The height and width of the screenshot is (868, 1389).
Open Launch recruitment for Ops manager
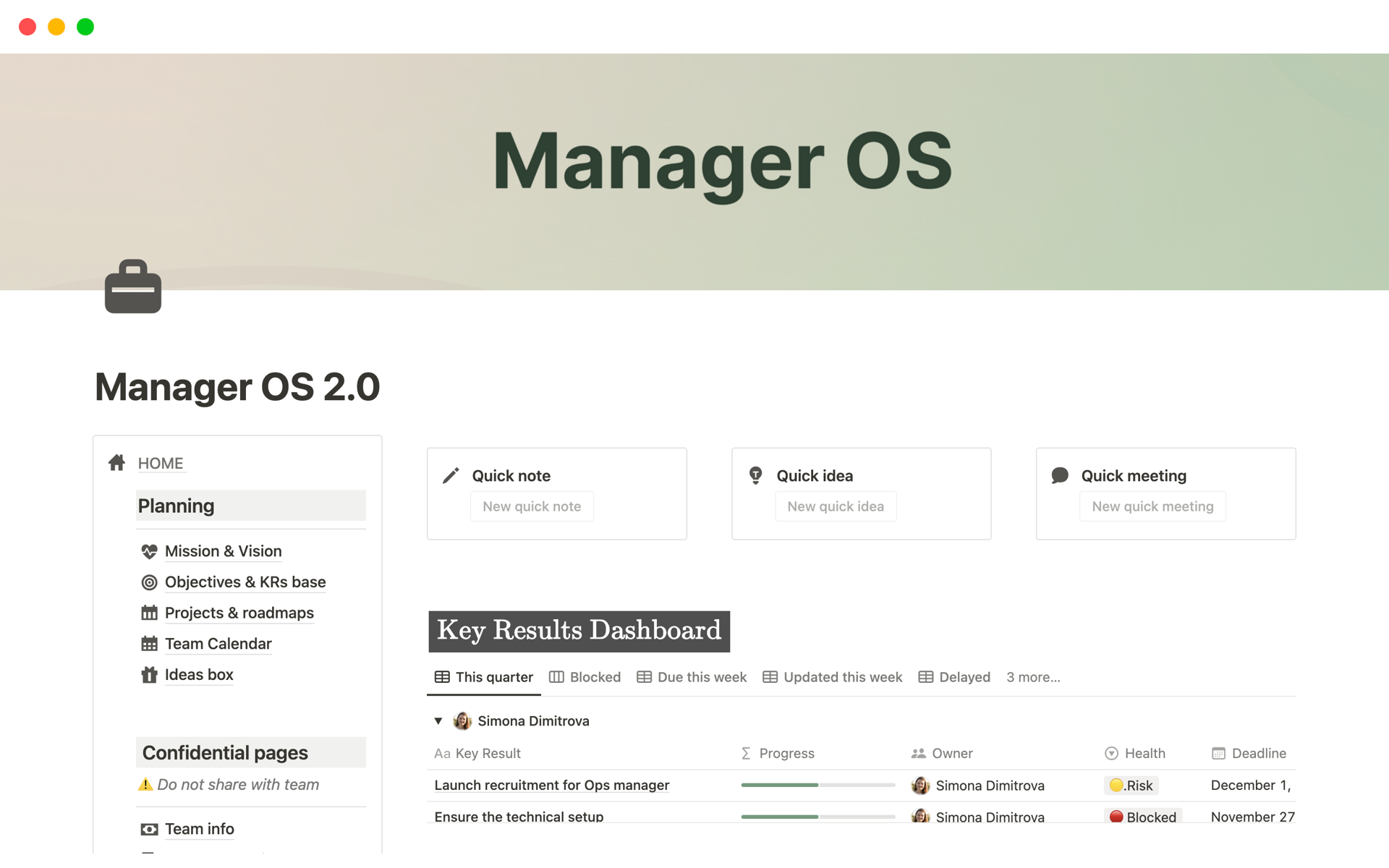[x=551, y=785]
